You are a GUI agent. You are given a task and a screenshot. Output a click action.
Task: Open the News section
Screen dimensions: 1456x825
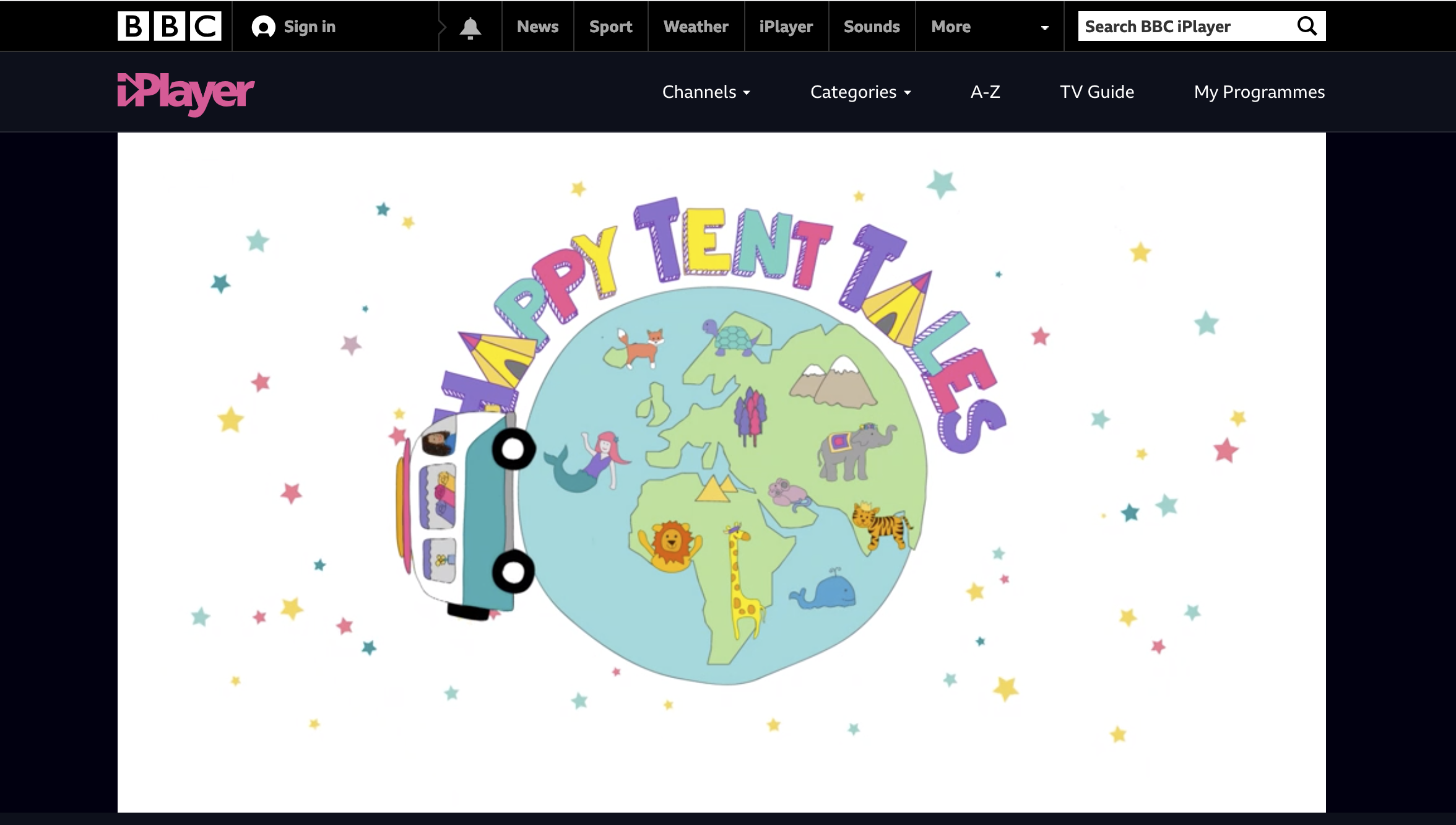click(x=537, y=27)
